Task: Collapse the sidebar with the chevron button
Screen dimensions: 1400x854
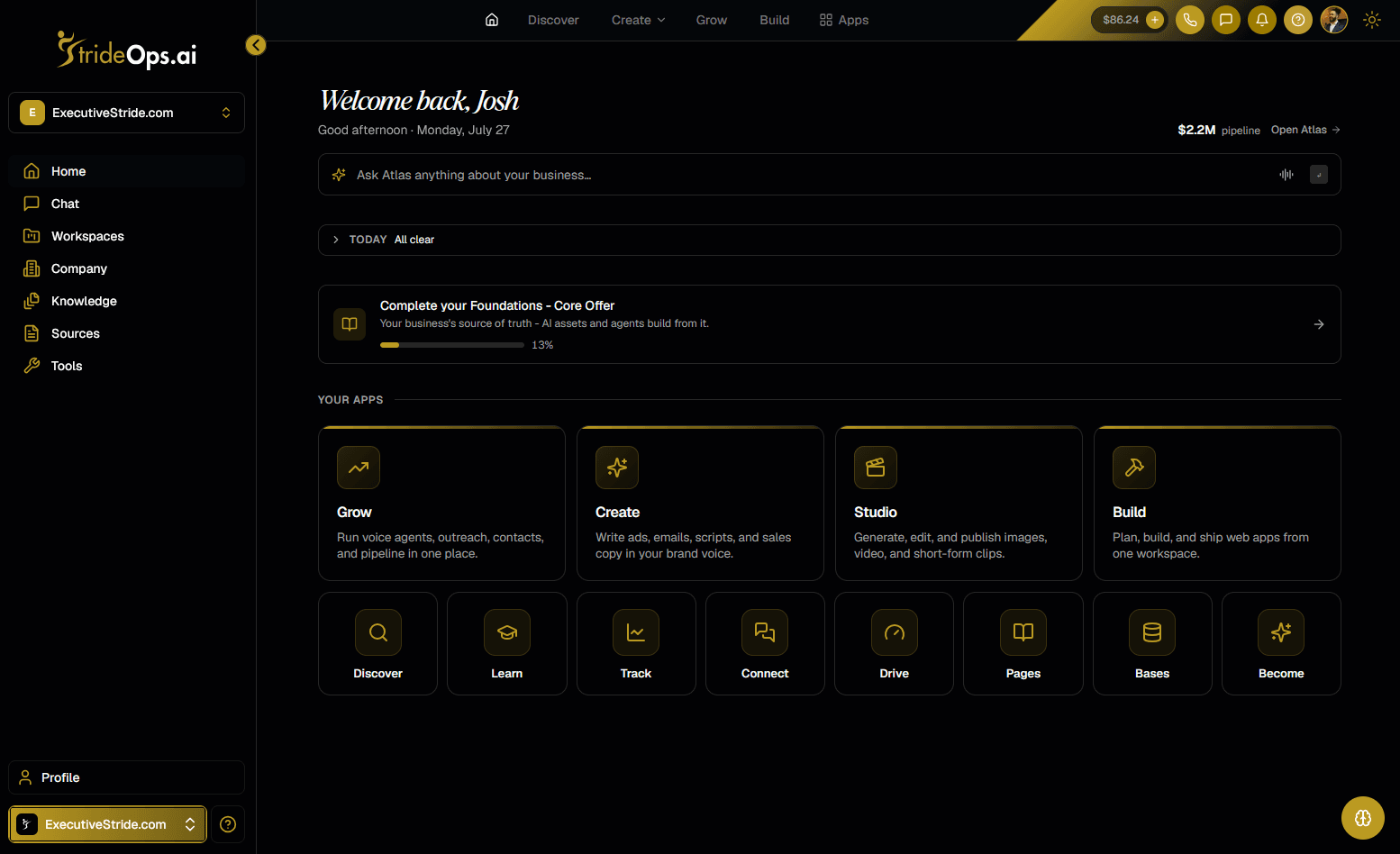Action: pyautogui.click(x=256, y=45)
